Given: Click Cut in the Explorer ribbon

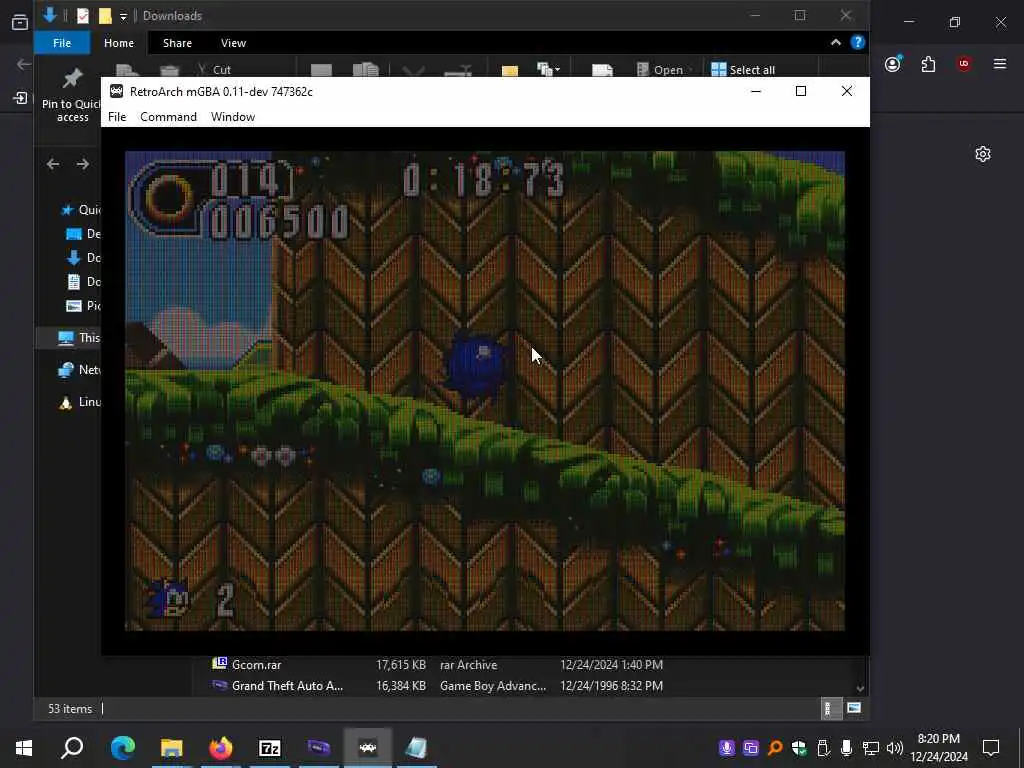Looking at the screenshot, I should click(x=215, y=70).
